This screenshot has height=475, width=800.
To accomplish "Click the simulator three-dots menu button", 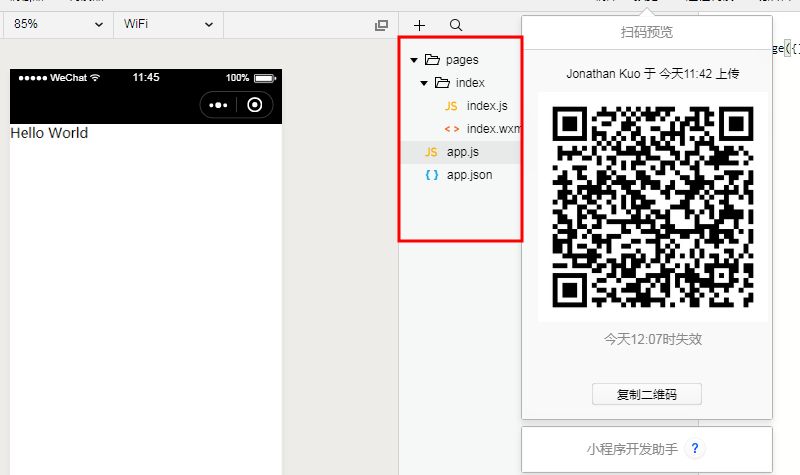I will 218,105.
